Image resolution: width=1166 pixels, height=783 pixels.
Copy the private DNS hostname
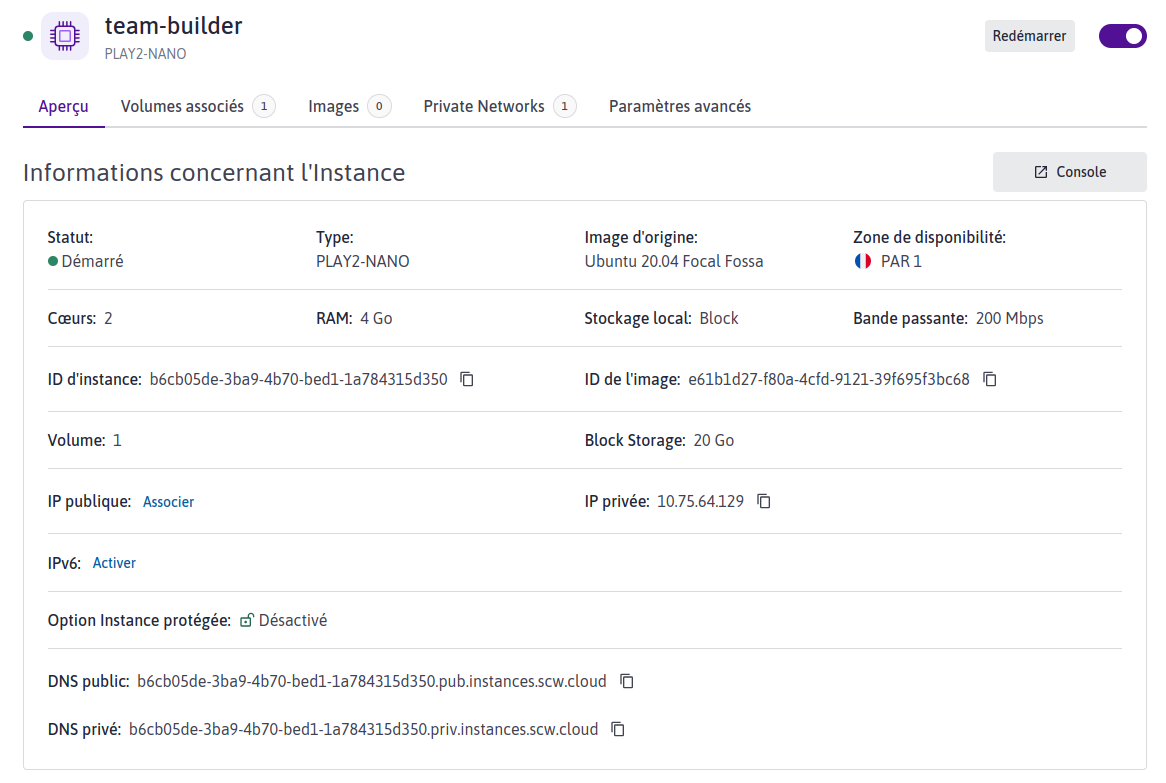pyautogui.click(x=618, y=729)
